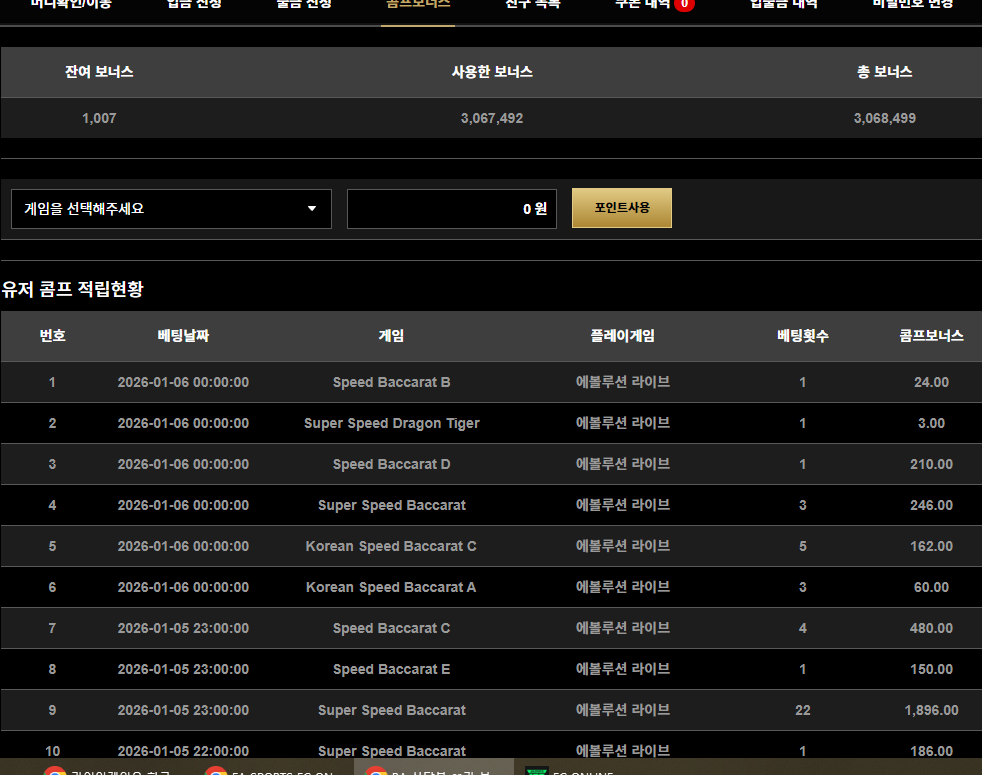Click the 1,896.00 comp bonus value
Viewport: 982px width, 775px height.
(931, 710)
